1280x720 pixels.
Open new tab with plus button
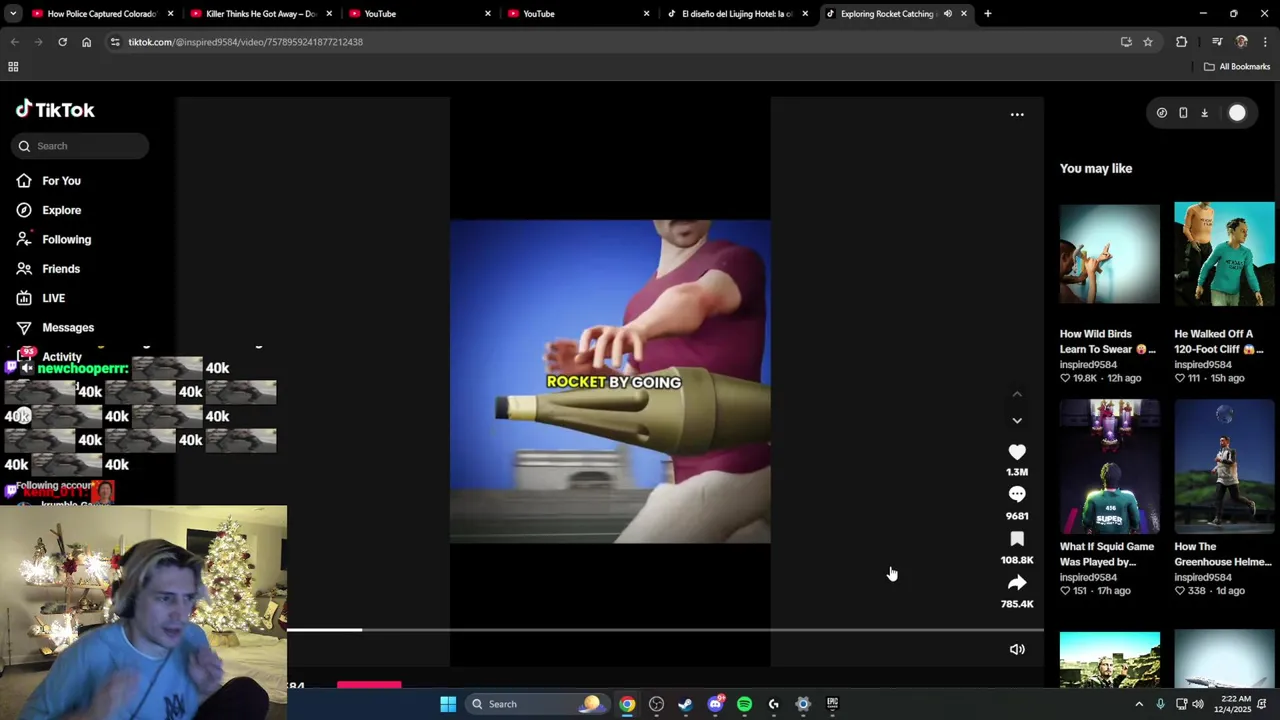pos(987,14)
